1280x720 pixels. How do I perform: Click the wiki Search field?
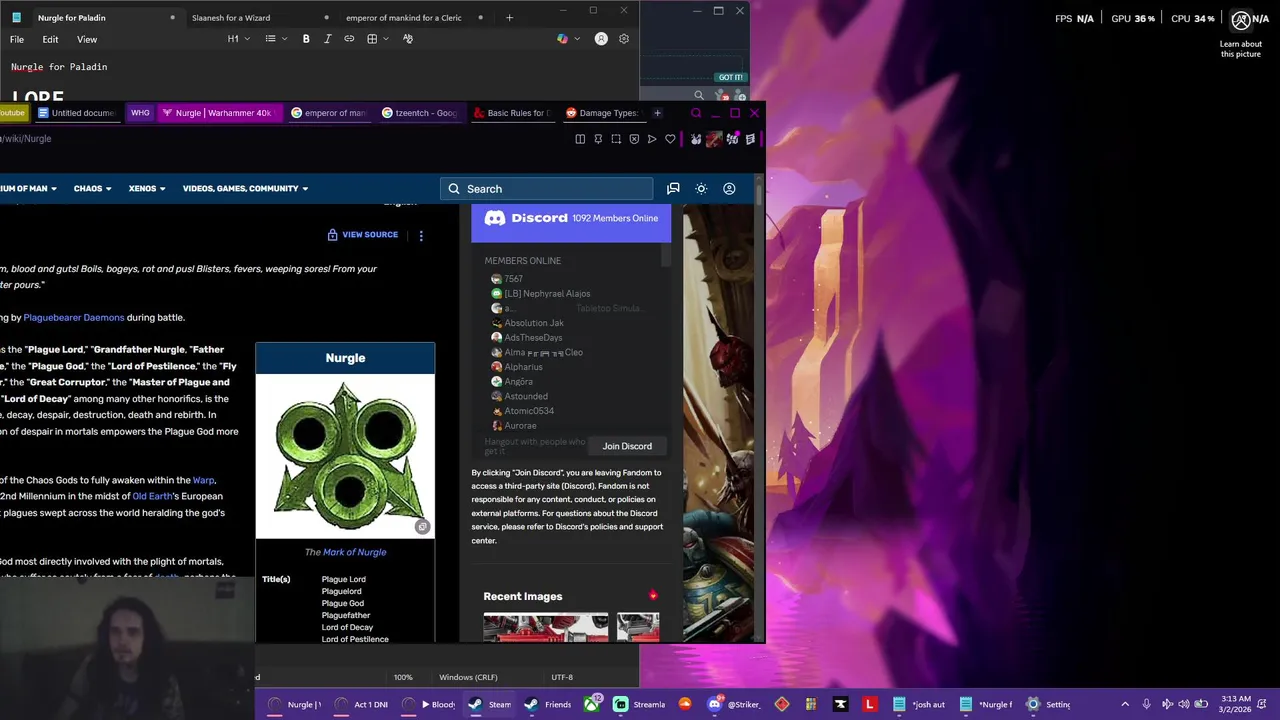click(546, 189)
